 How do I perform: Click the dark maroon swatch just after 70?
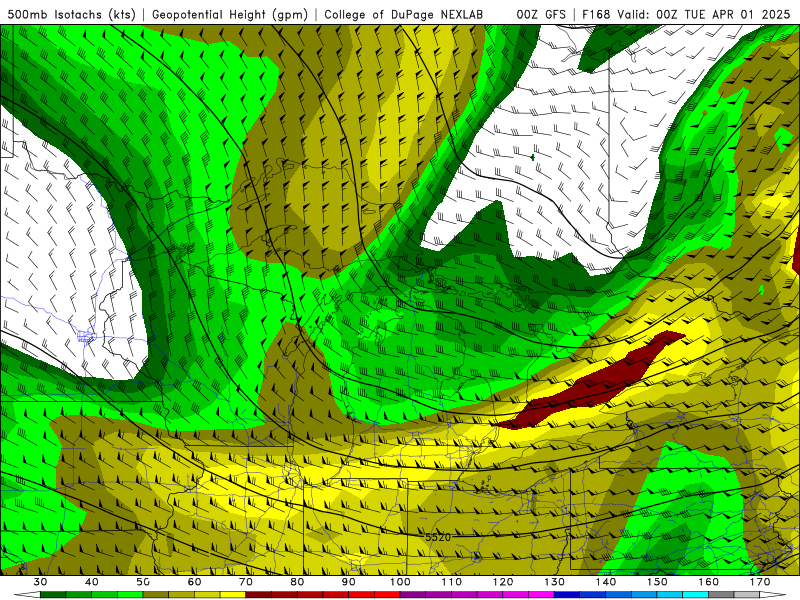(259, 595)
